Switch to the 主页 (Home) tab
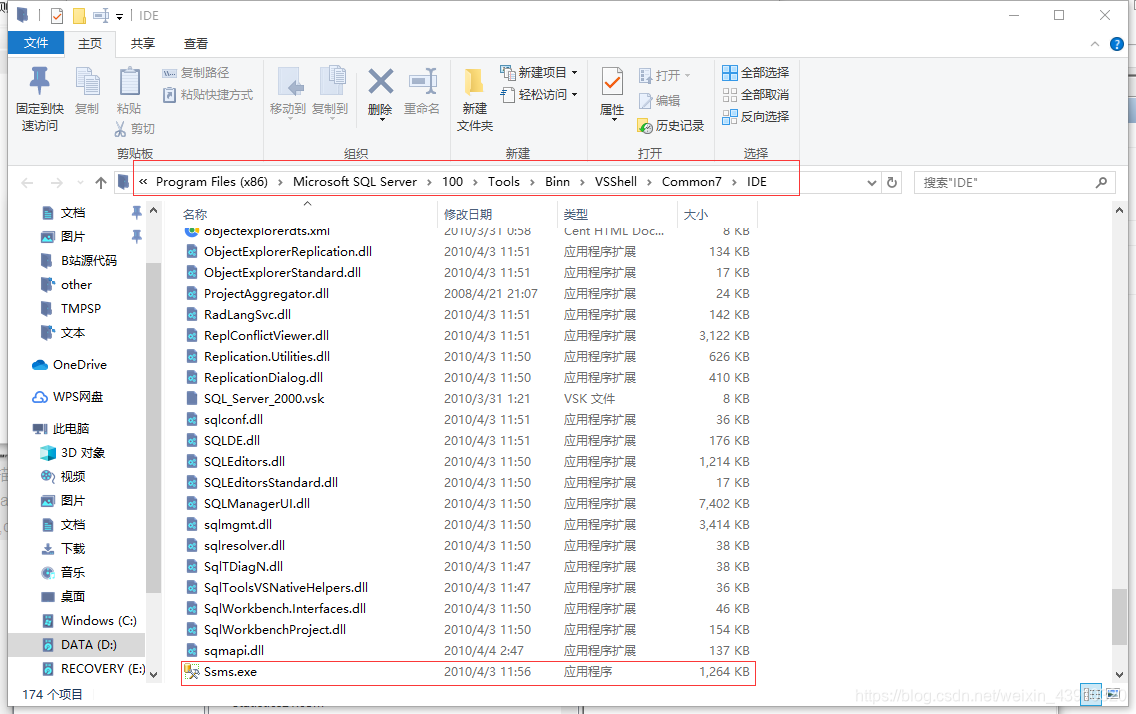Image resolution: width=1136 pixels, height=714 pixels. tap(90, 43)
